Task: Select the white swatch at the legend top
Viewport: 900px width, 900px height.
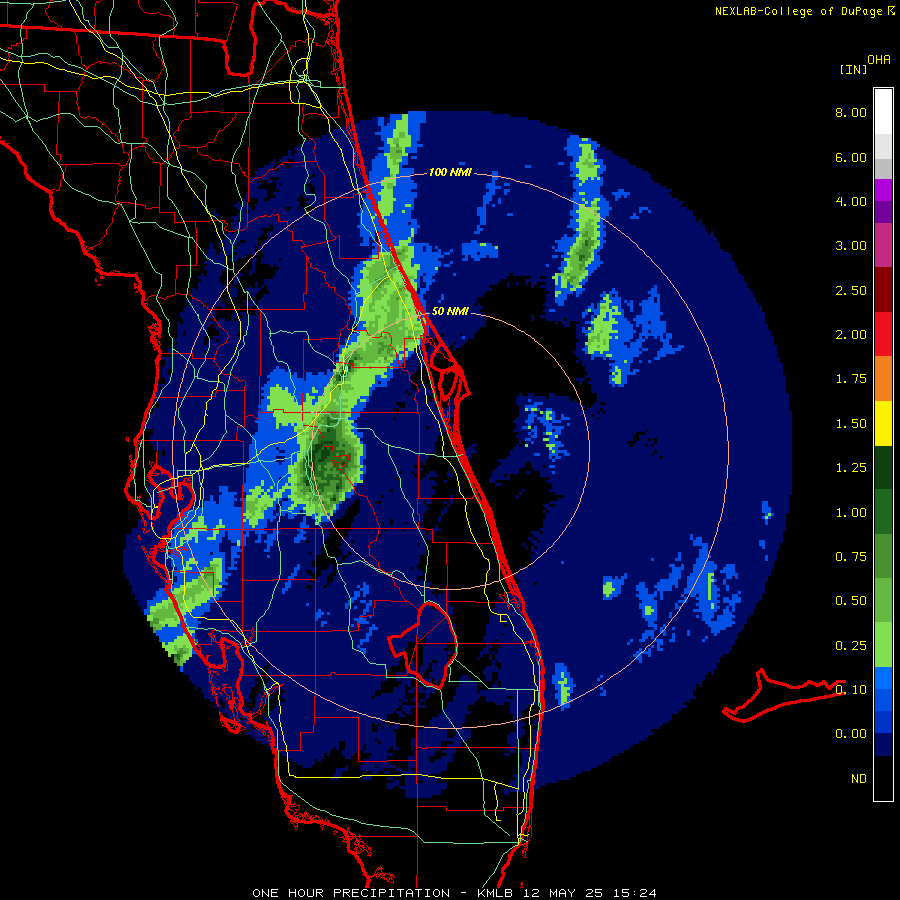Action: (x=883, y=112)
